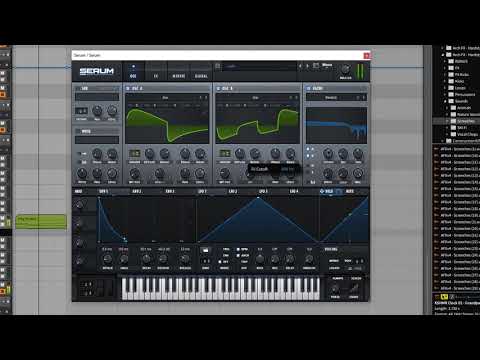Open the preset name browser field
This screenshot has height=360, width=480.
[259, 66]
